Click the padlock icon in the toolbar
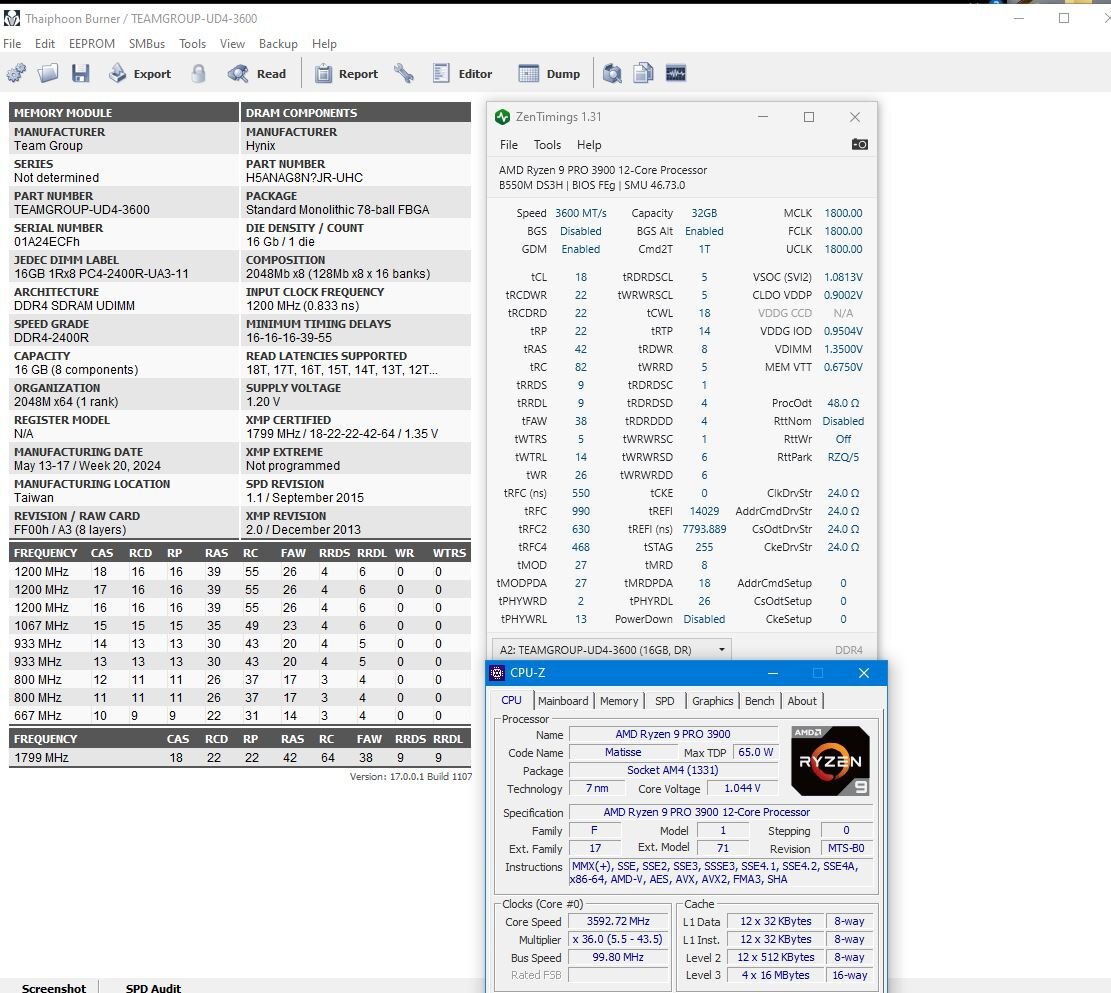This screenshot has width=1111, height=993. click(x=198, y=73)
